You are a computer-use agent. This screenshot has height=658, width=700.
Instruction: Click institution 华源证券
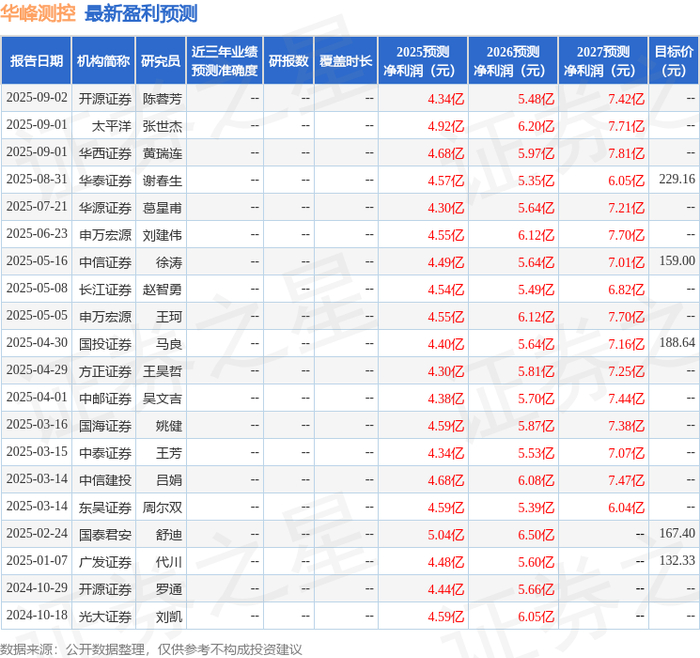pos(105,208)
